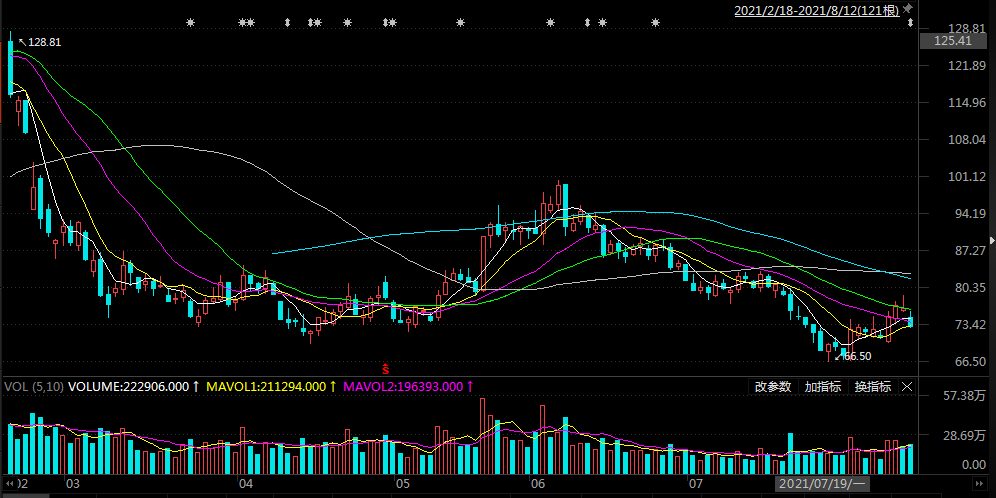Select the tallest red volume bar
996x498 pixels.
[483, 436]
